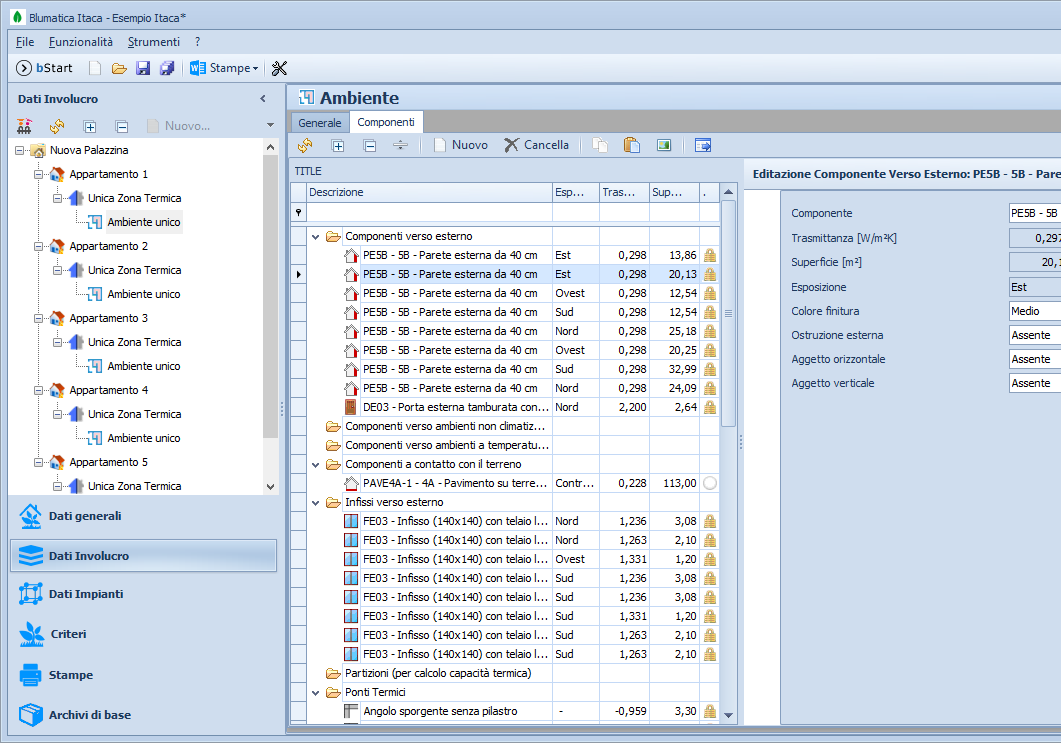Click the building wizard icon in the Dati Involucro toolbar

click(x=26, y=126)
